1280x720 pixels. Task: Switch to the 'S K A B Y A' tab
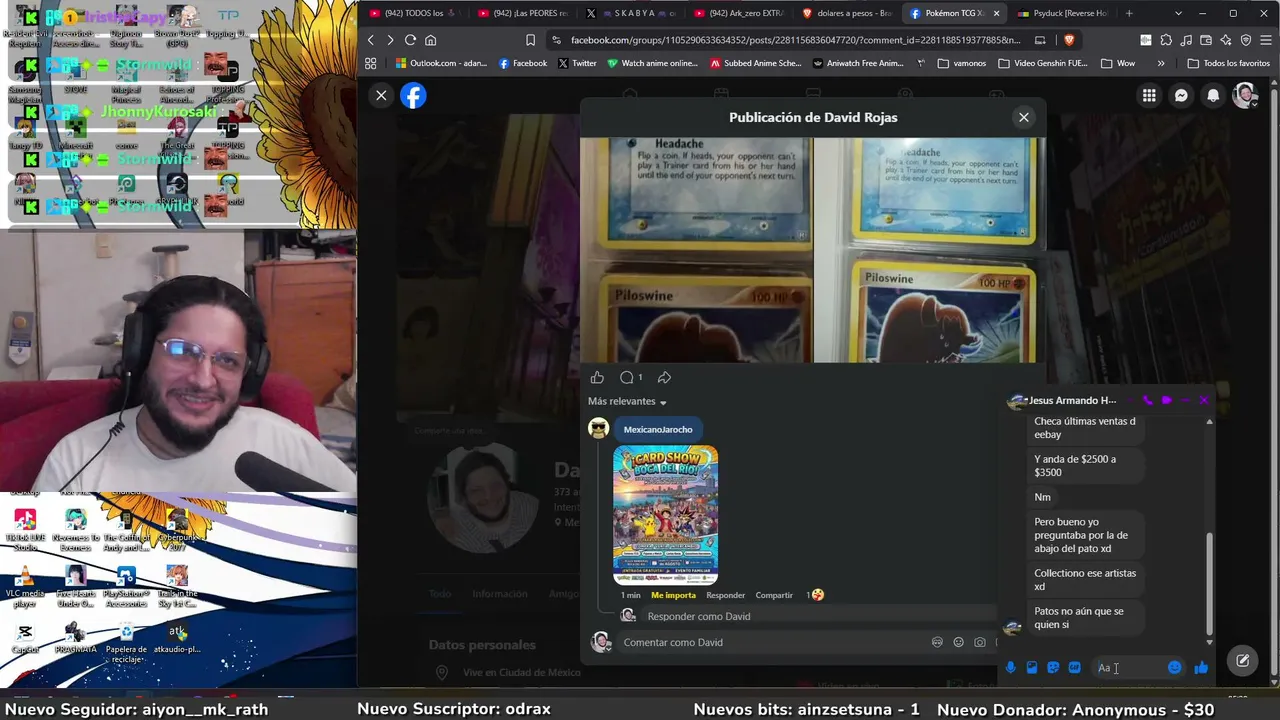(x=629, y=13)
